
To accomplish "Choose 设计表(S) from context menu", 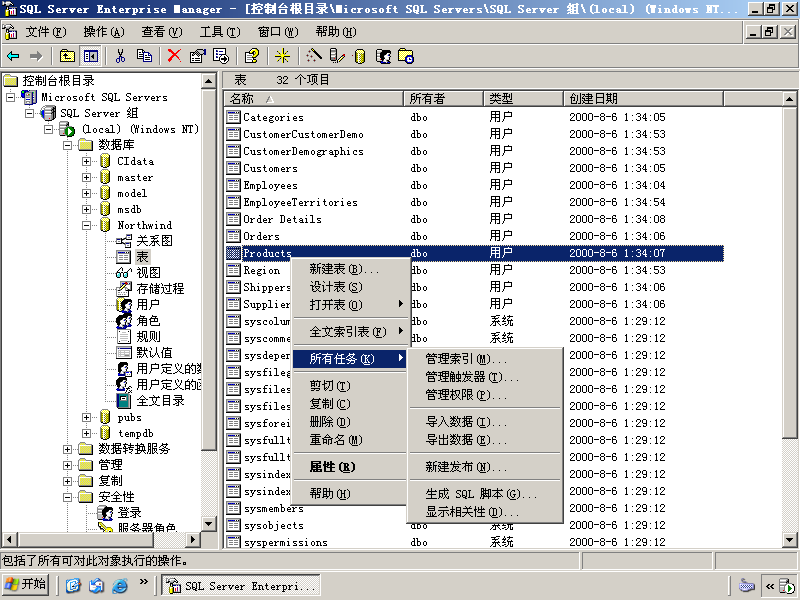I will (351, 287).
